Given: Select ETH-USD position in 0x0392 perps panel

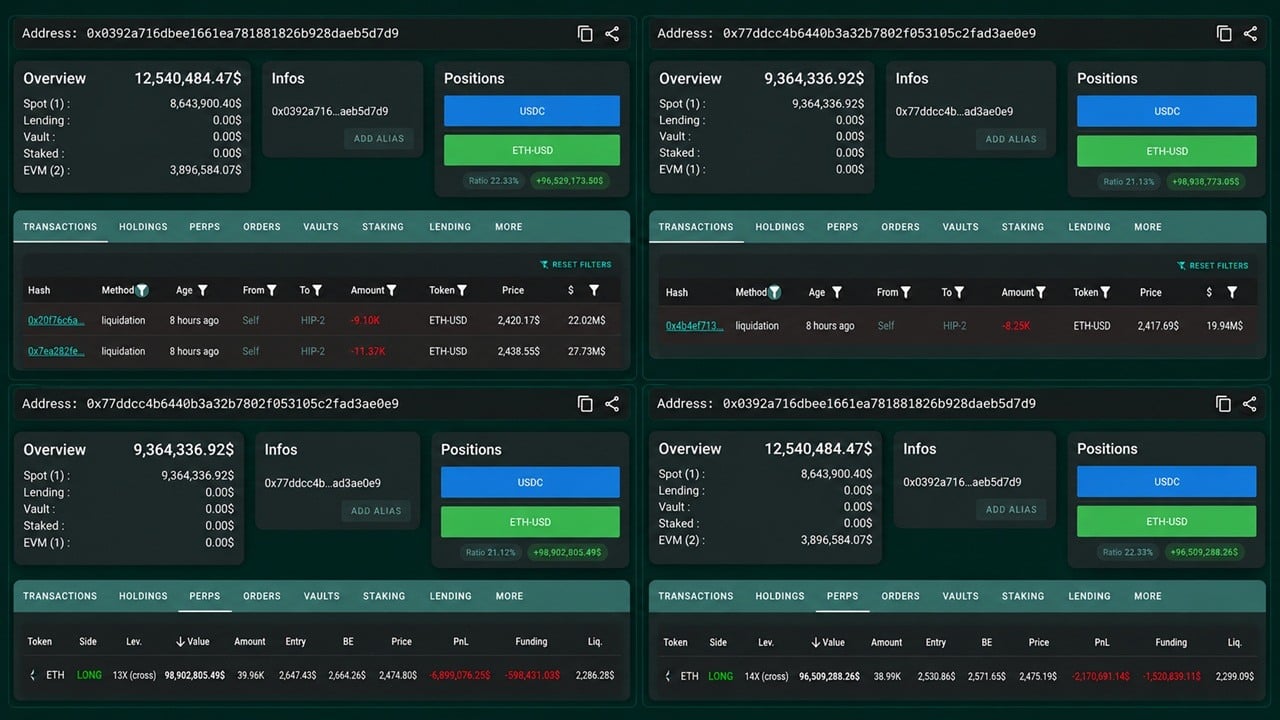Looking at the screenshot, I should (1167, 521).
